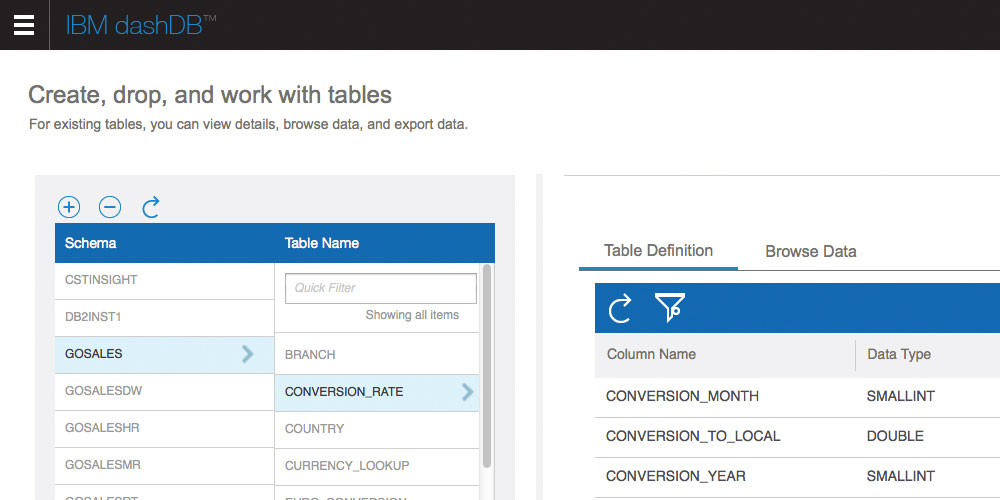Select the CONVERSION_MONTH column row

pyautogui.click(x=797, y=397)
